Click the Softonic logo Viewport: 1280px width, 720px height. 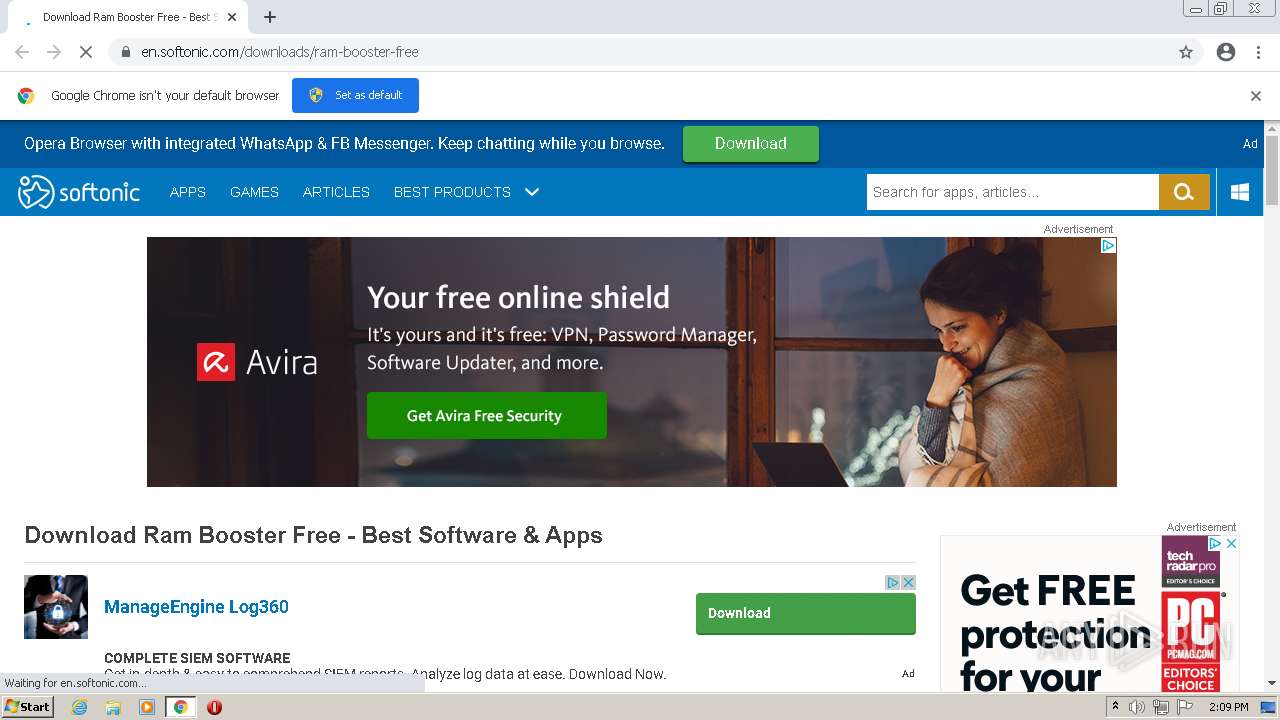79,192
